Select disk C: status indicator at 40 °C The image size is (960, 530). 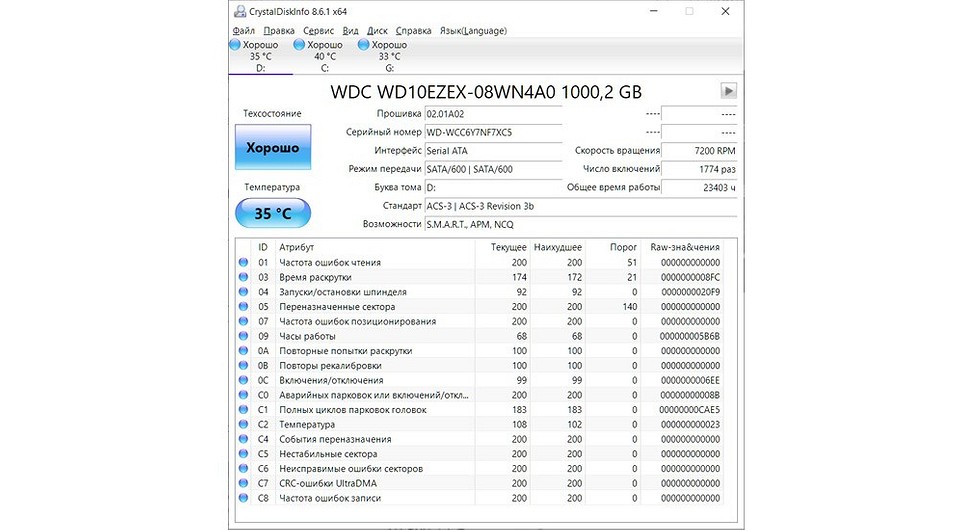tap(299, 45)
